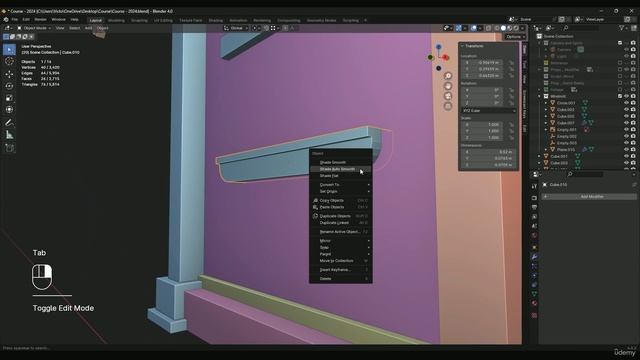Switch to the UV Editing workspace tab
This screenshot has width=640, height=360.
pos(163,20)
